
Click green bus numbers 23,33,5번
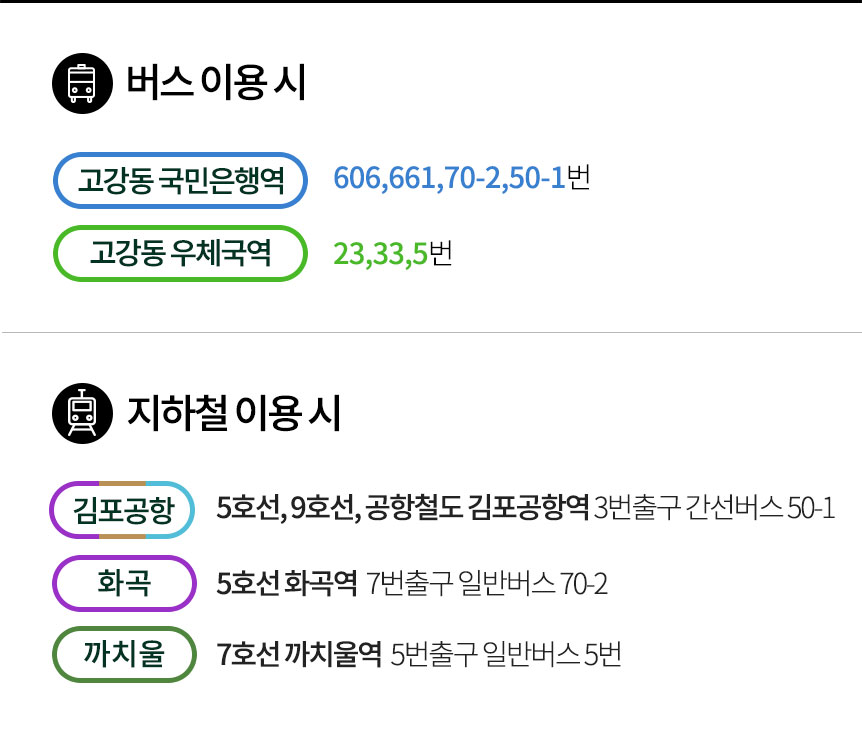392,254
